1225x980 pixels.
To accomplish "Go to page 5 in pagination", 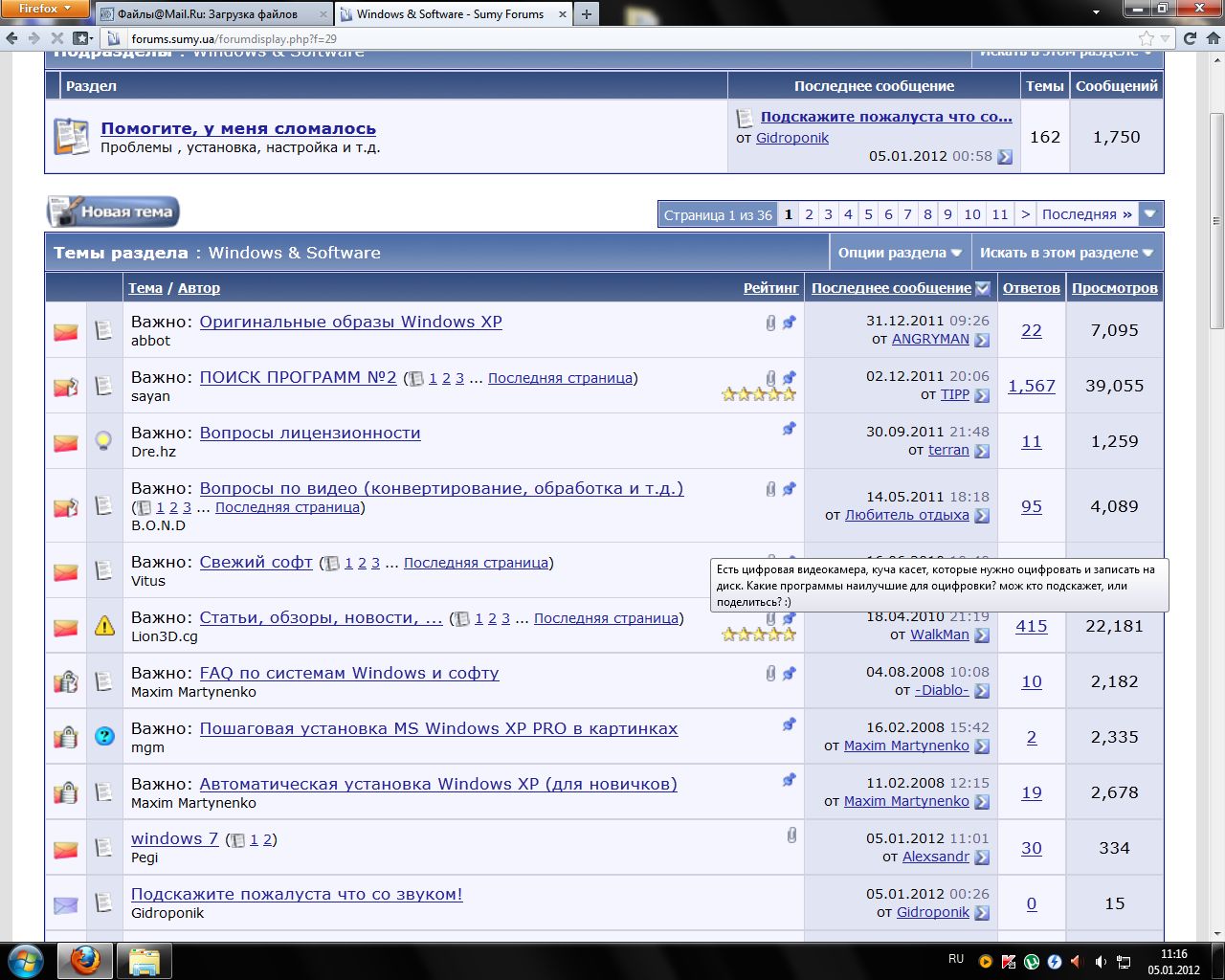I will click(x=868, y=214).
